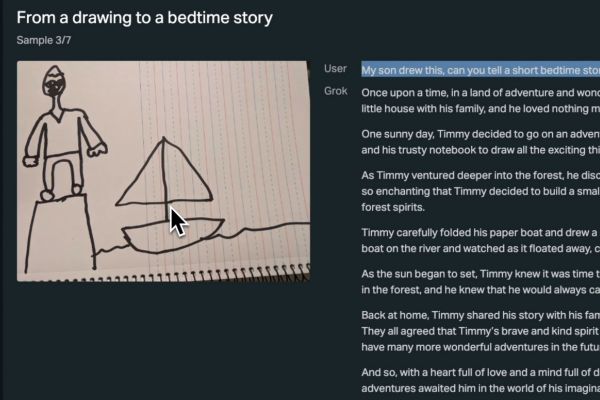Click the "Grok" speaker label
The image size is (600, 400).
[x=336, y=91]
